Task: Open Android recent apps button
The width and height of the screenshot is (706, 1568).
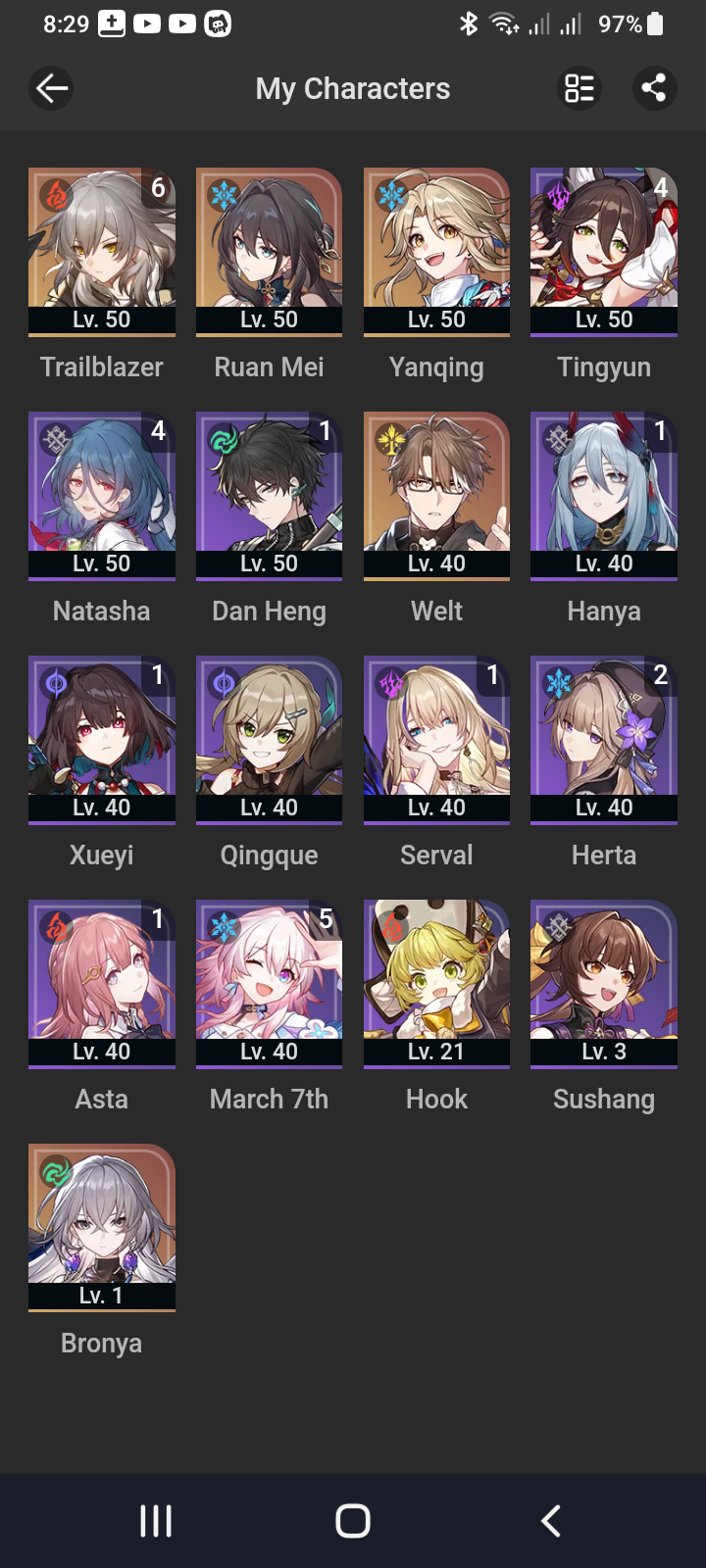Action: (156, 1521)
